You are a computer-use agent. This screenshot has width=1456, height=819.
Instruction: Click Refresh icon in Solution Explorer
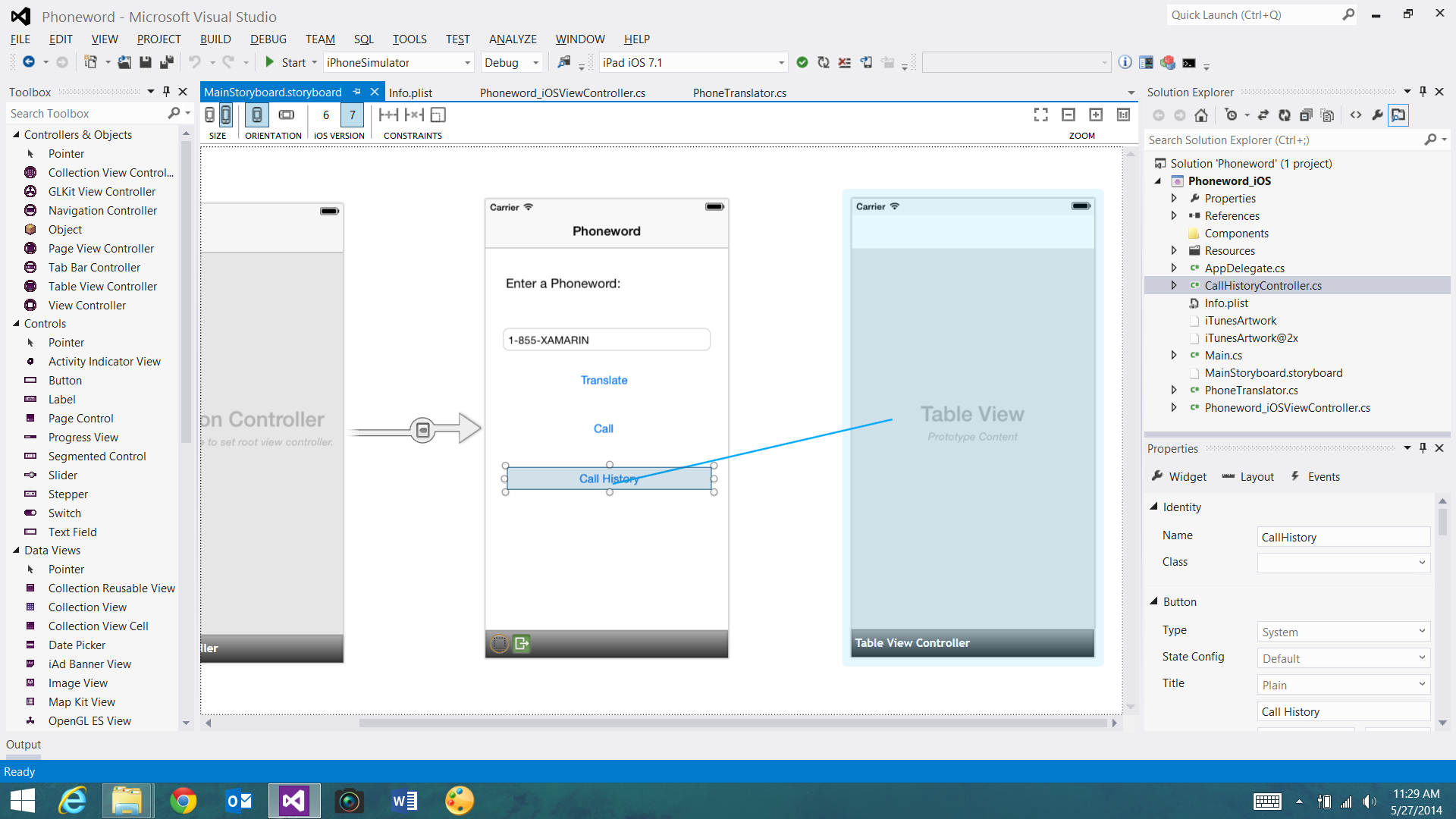click(x=1284, y=115)
